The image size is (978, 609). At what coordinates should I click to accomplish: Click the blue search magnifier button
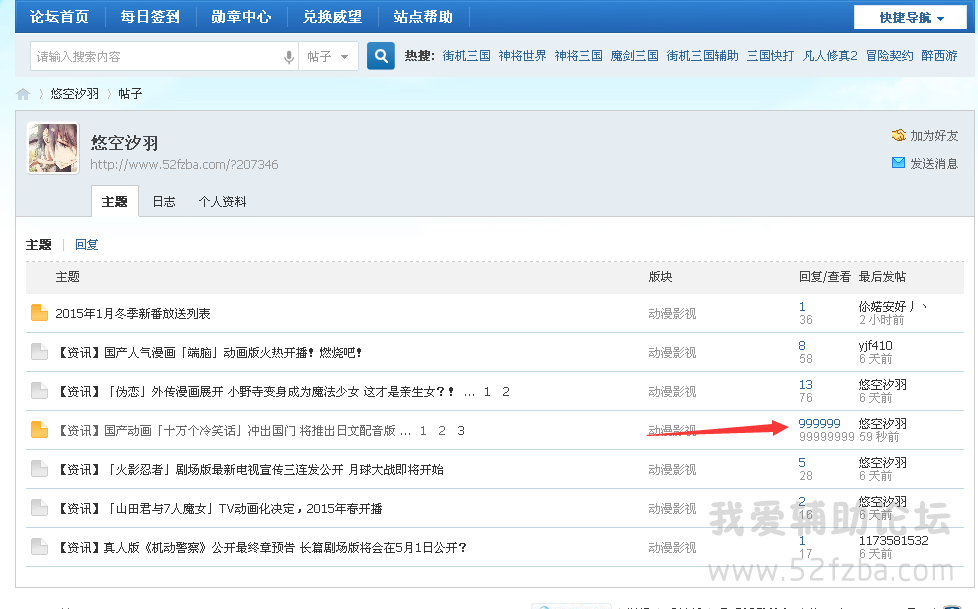(380, 56)
